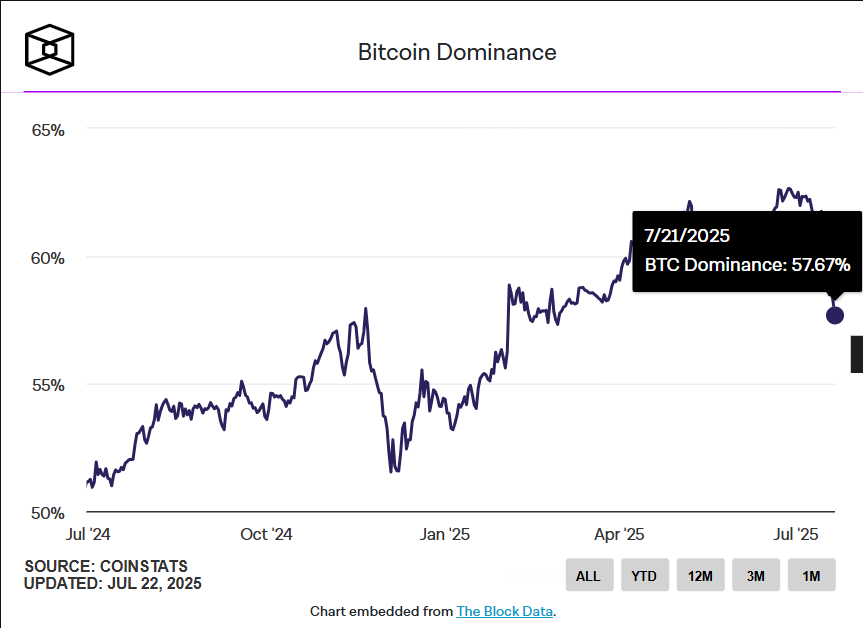Viewport: 863px width, 628px height.
Task: Click the UPDATED: JUL 22, 2025 label
Action: 114,583
